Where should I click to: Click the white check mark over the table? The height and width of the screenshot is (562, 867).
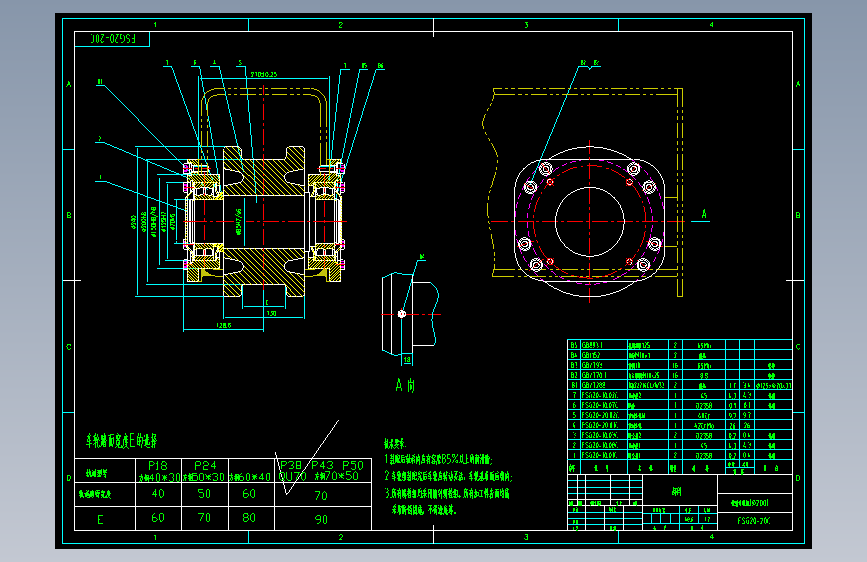coord(306,457)
